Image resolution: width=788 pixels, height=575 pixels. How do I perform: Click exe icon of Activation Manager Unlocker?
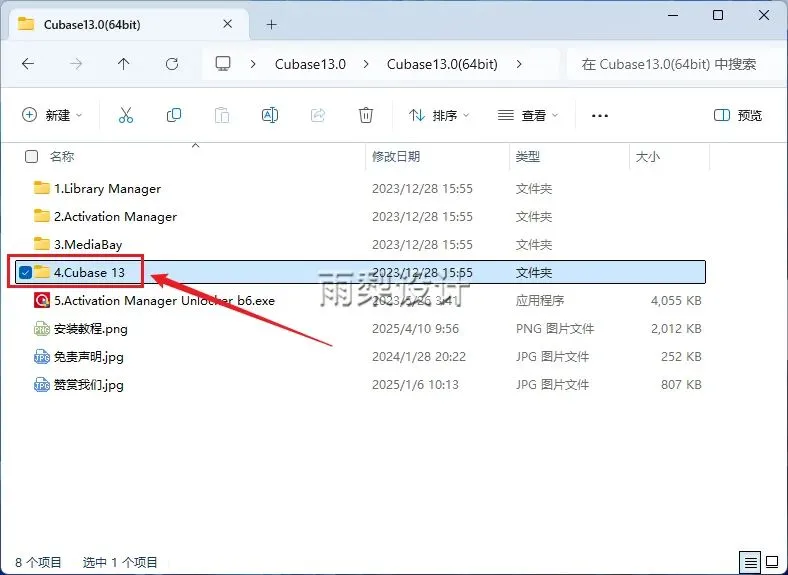pyautogui.click(x=42, y=300)
